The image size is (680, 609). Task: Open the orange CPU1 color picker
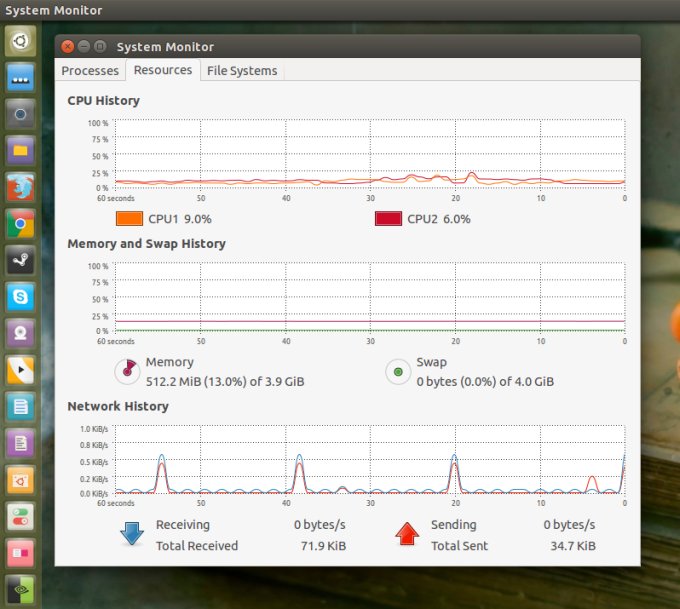129,219
